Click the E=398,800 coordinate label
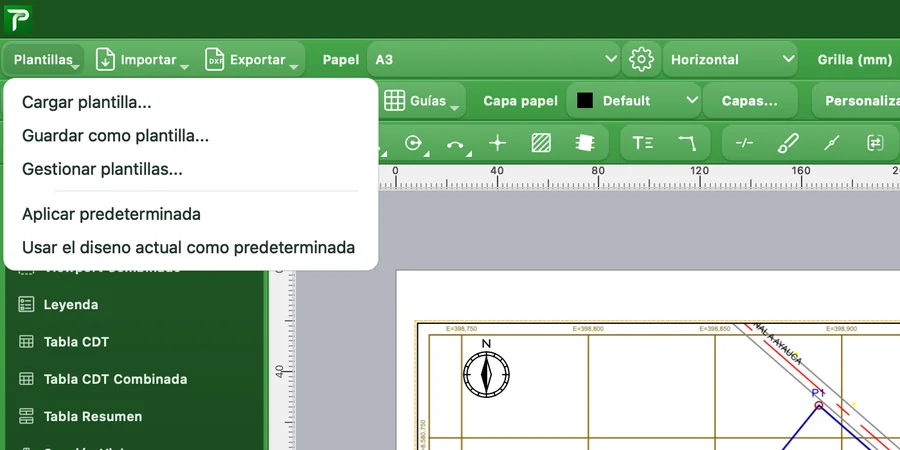 (588, 329)
